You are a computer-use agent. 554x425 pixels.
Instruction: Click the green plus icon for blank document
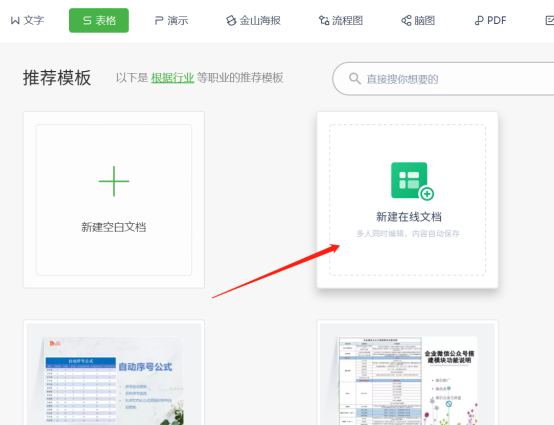114,181
